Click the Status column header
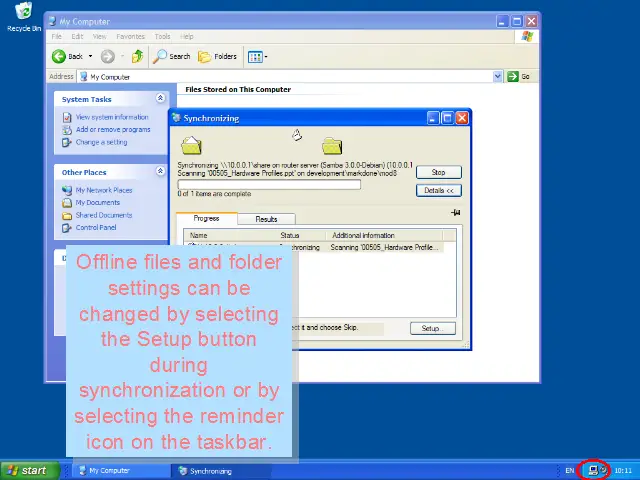The image size is (640, 480). tap(302, 236)
